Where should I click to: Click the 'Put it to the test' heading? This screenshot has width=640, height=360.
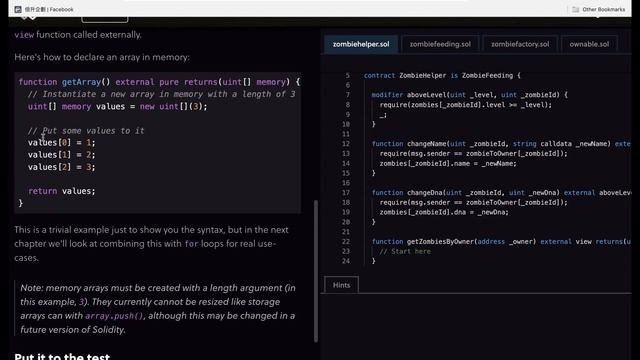62,356
